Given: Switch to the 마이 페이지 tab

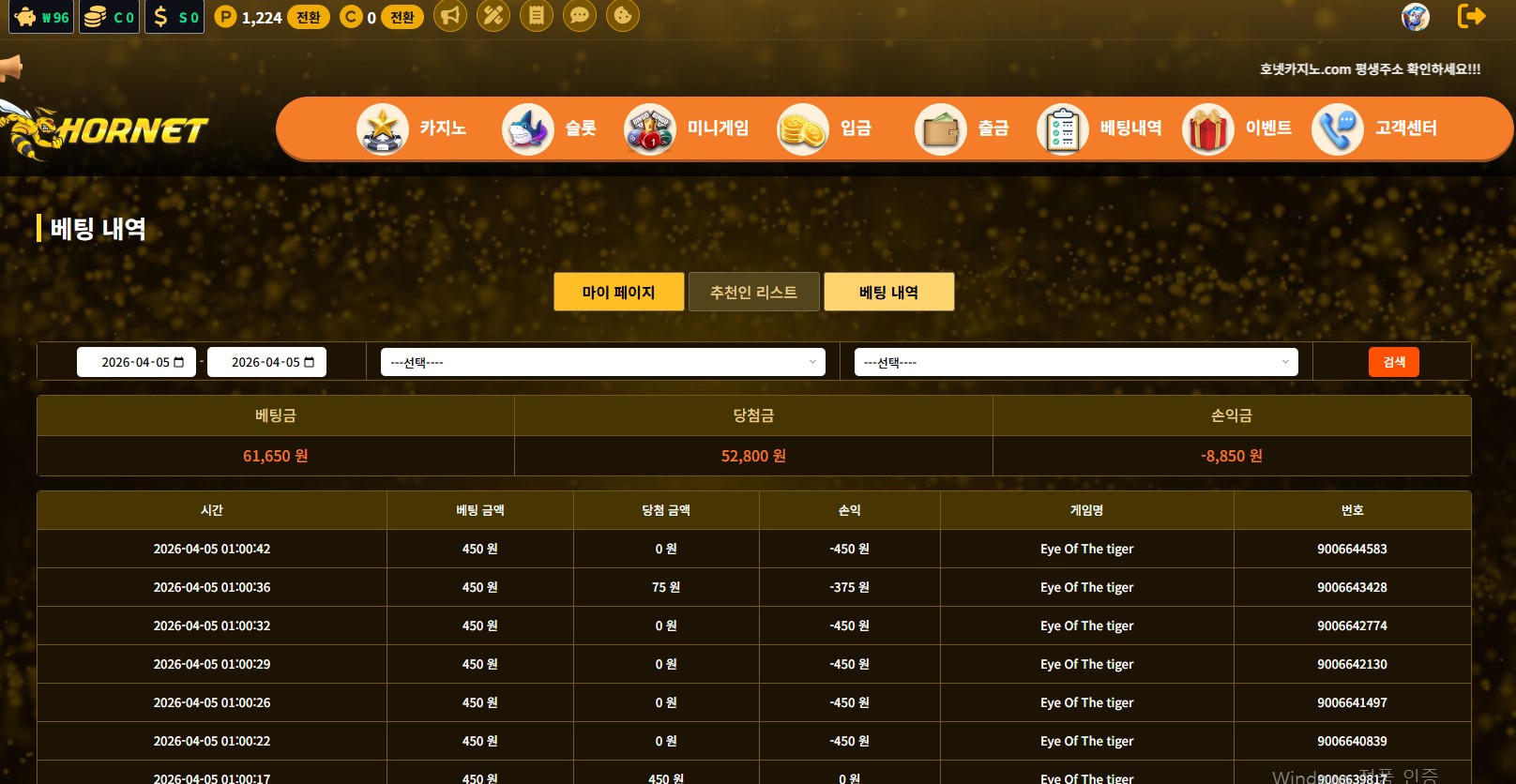Looking at the screenshot, I should click(x=618, y=292).
